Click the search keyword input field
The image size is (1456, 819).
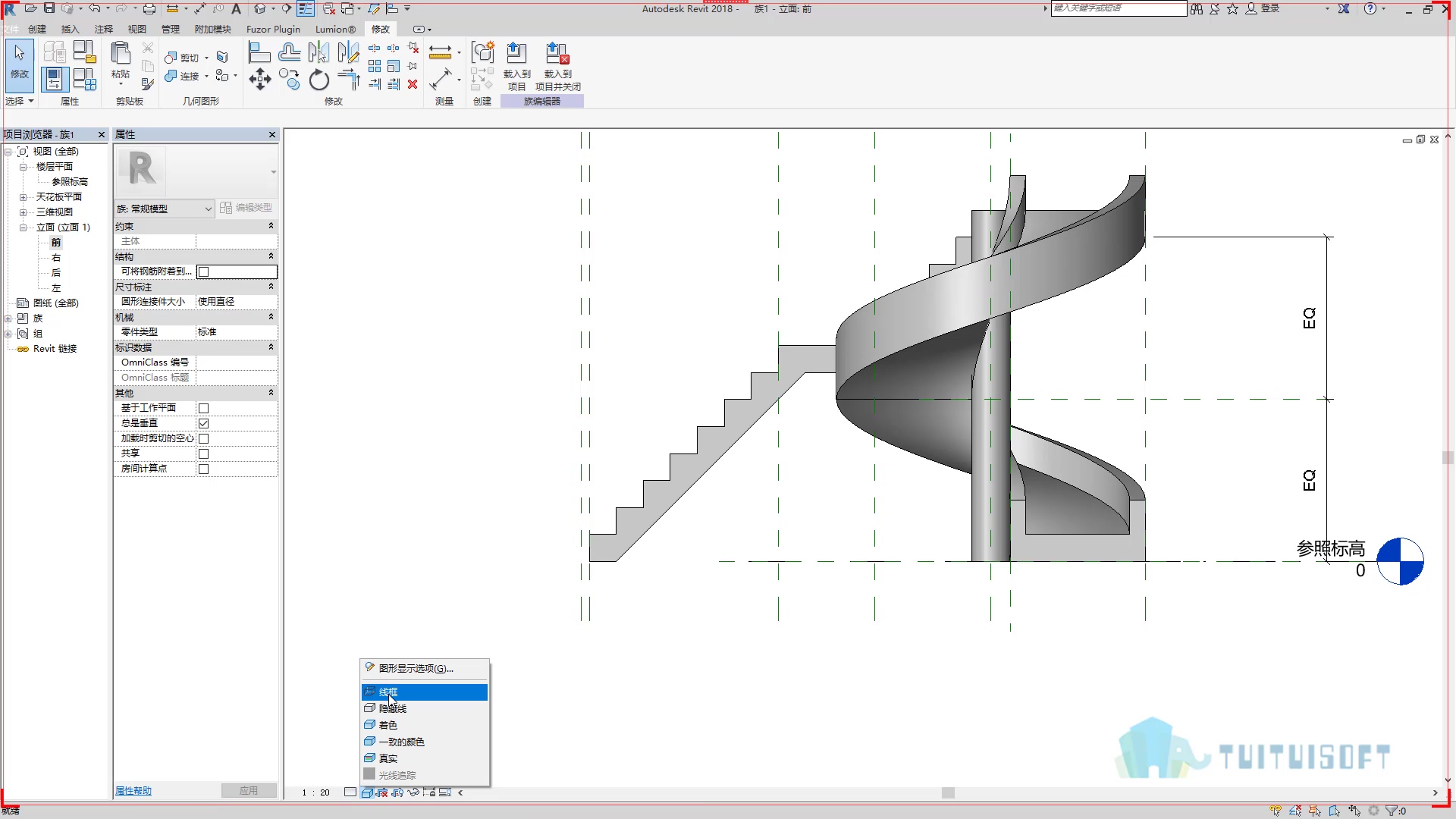point(1119,8)
